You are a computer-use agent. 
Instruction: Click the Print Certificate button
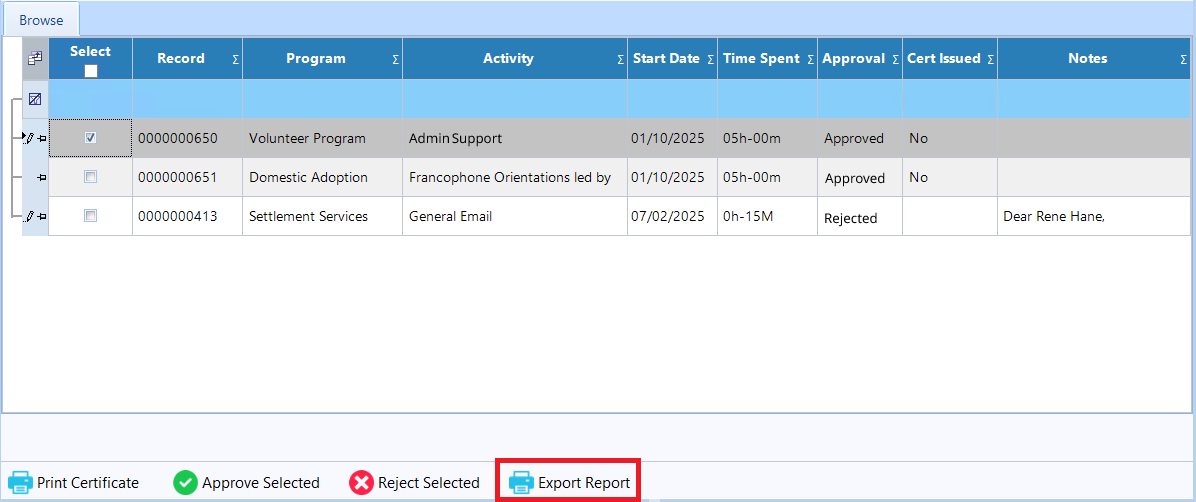(x=73, y=483)
